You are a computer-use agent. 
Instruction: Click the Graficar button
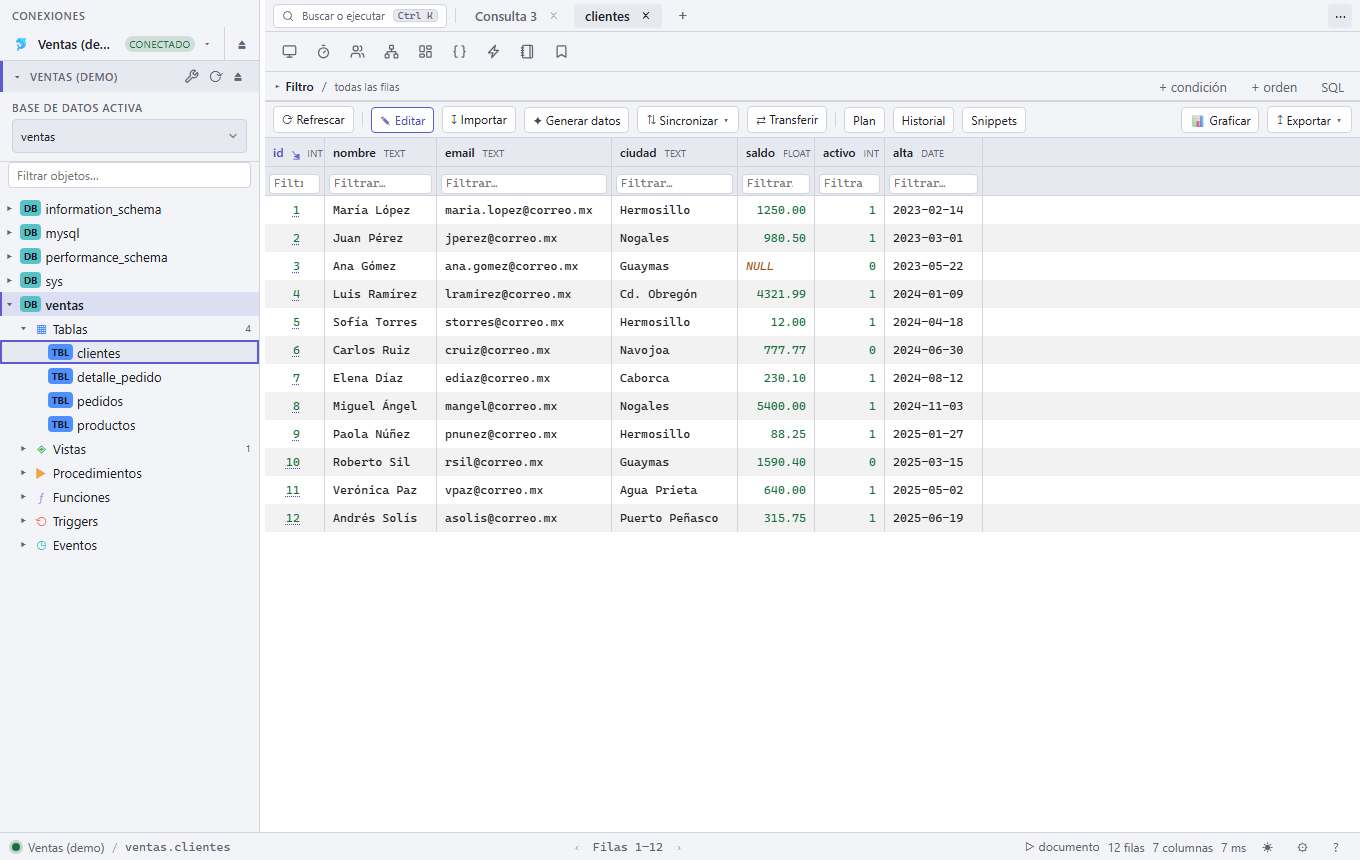(1220, 120)
